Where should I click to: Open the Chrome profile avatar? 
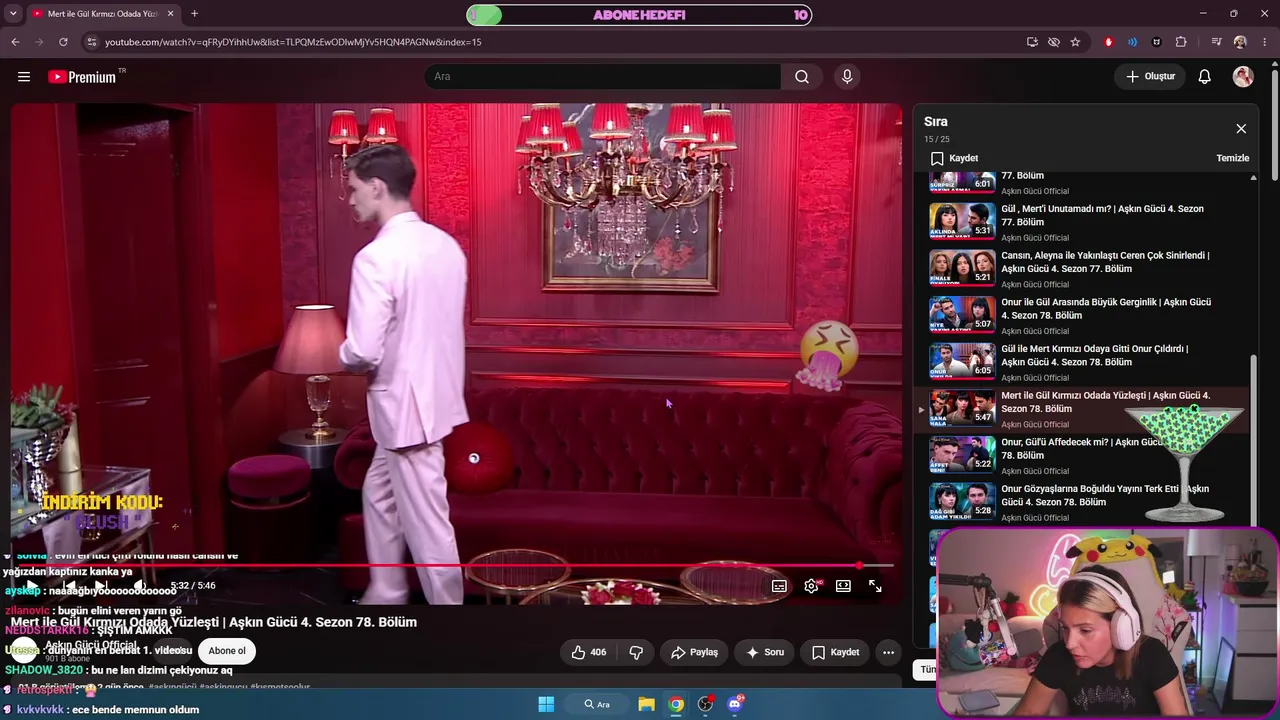tap(1240, 42)
